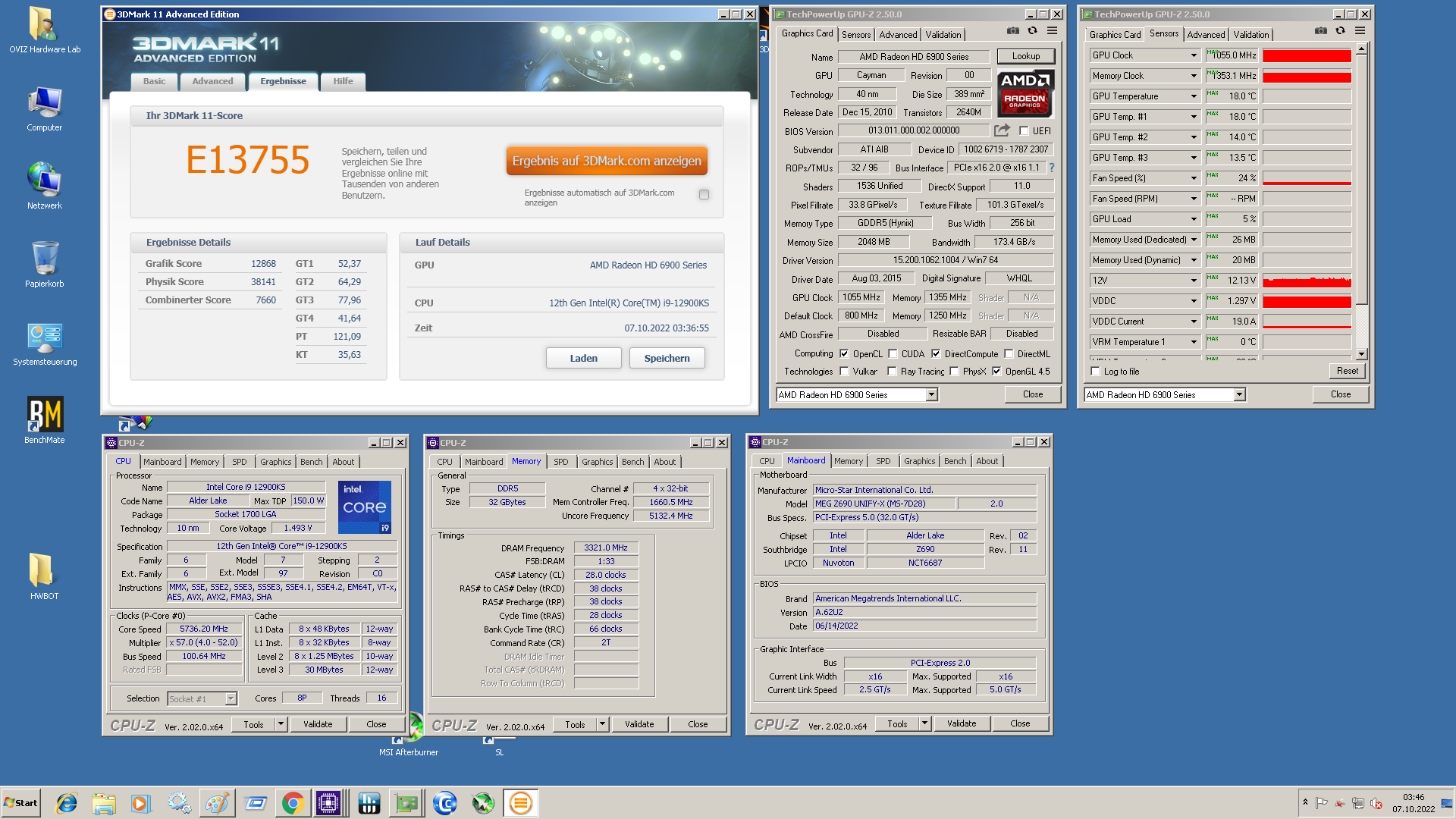The image size is (1456, 819).
Task: Open Mainboard tab in left CPU-Z window
Action: click(162, 462)
